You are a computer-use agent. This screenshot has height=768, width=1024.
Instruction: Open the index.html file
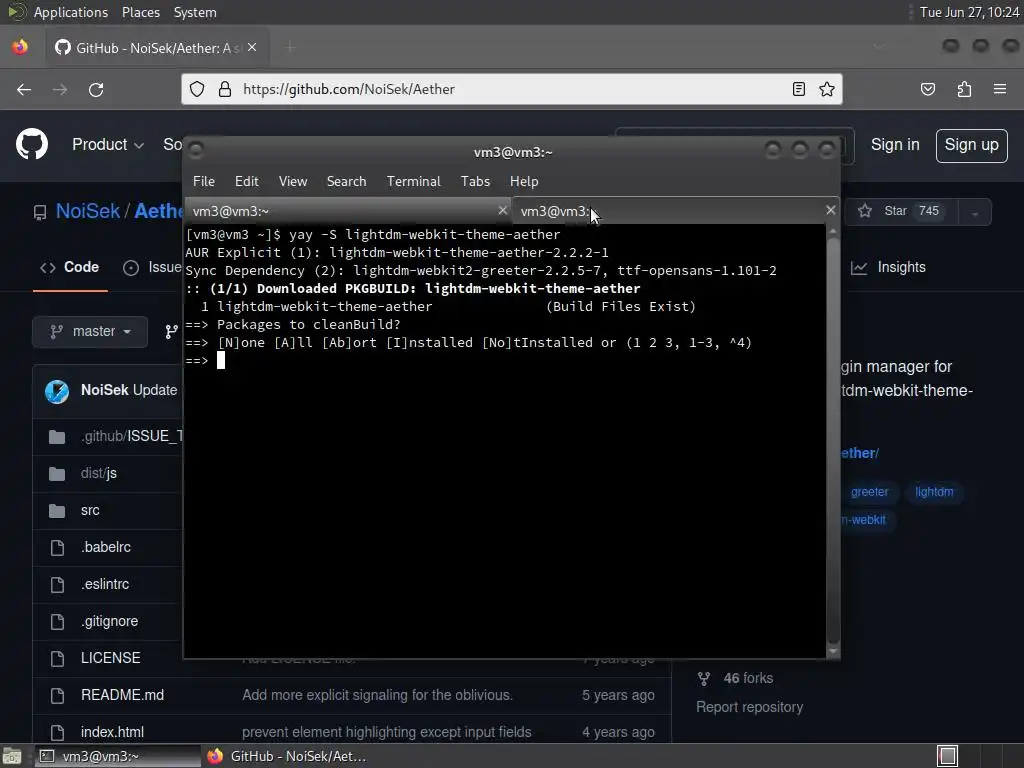pos(112,732)
